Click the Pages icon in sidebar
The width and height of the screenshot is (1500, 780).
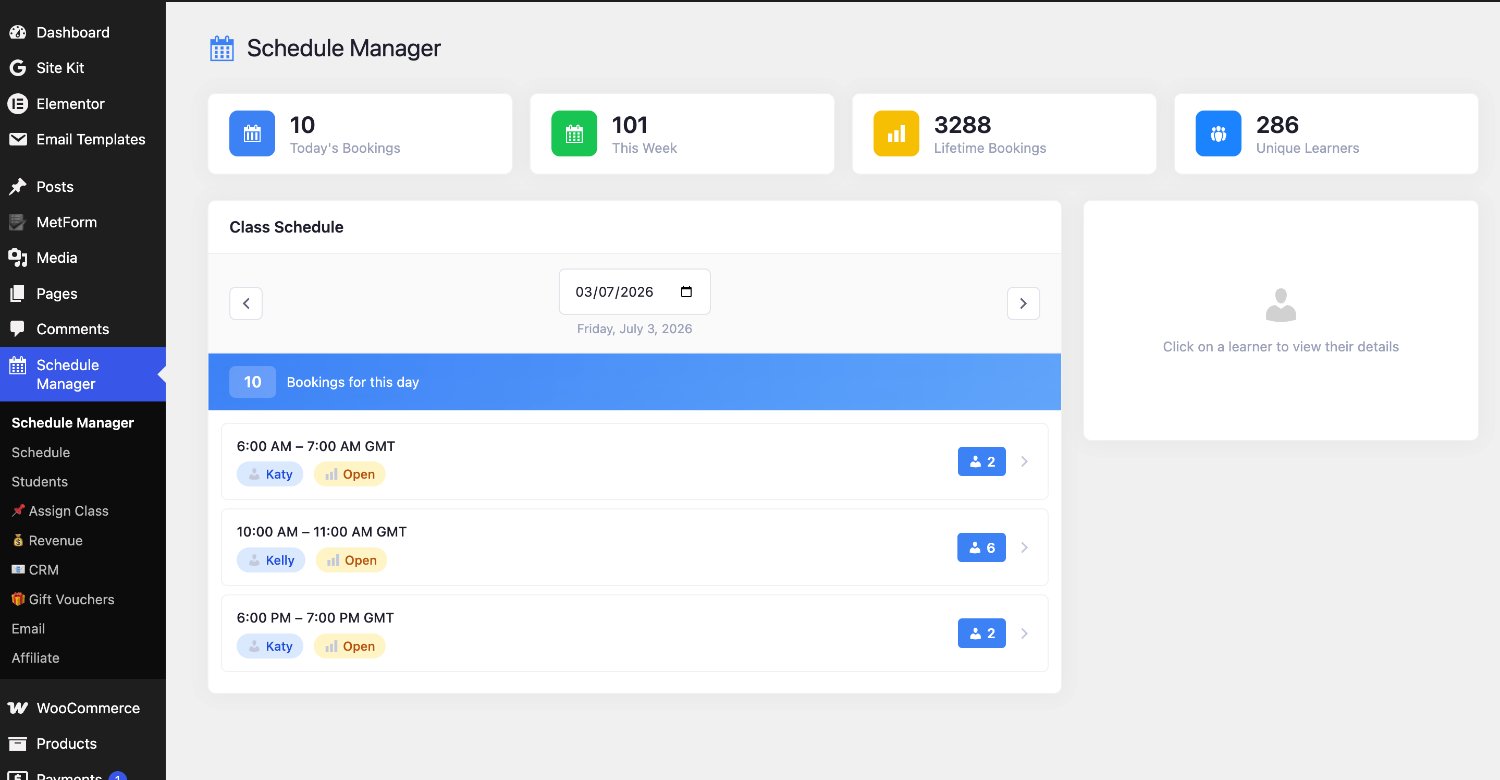17,294
